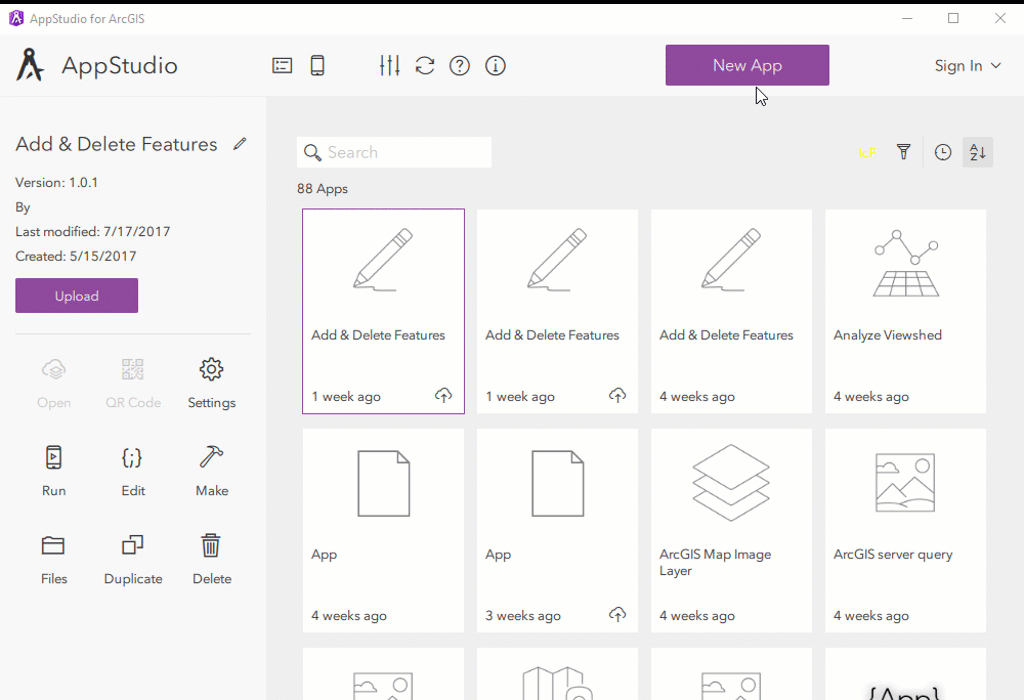This screenshot has width=1024, height=700.
Task: Minimize the AppStudio window
Action: 907,18
